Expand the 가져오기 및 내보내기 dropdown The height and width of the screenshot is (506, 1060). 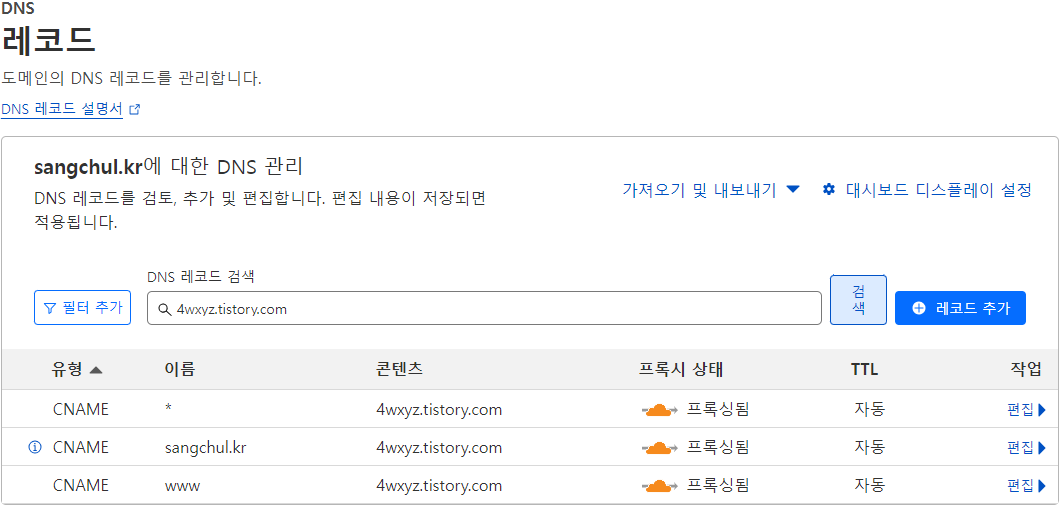tap(710, 190)
